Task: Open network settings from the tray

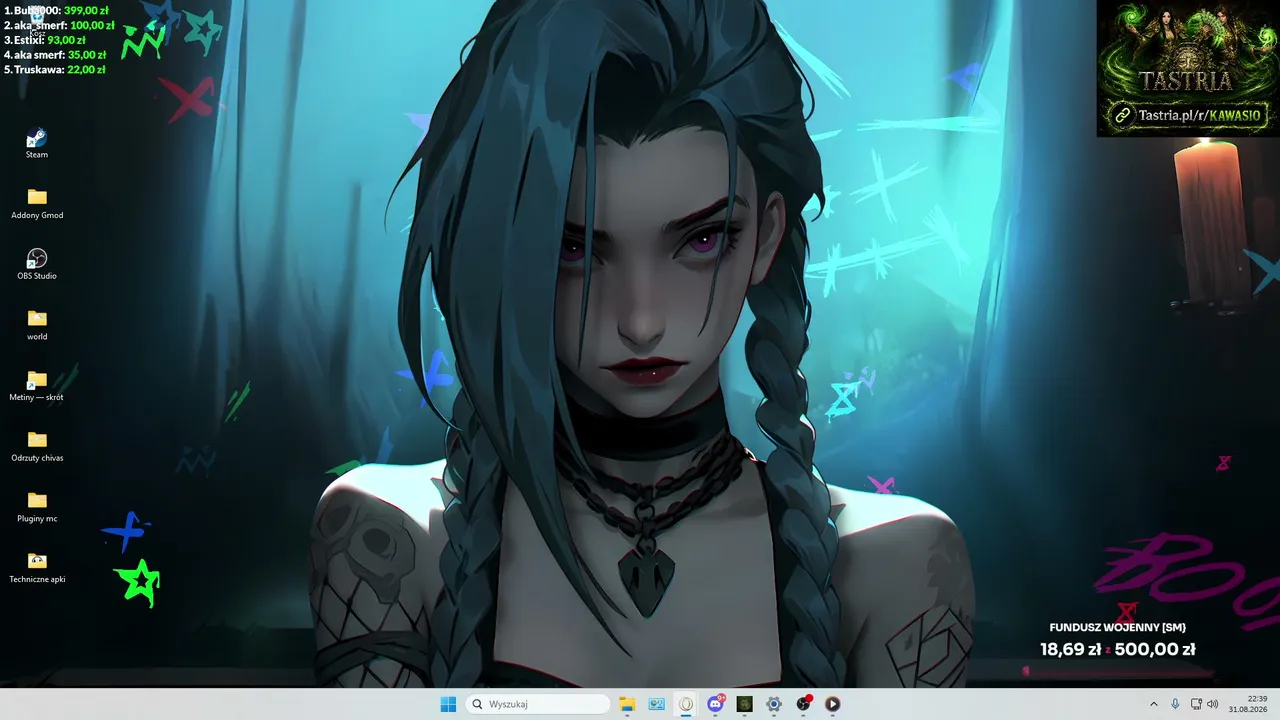Action: (x=1196, y=704)
